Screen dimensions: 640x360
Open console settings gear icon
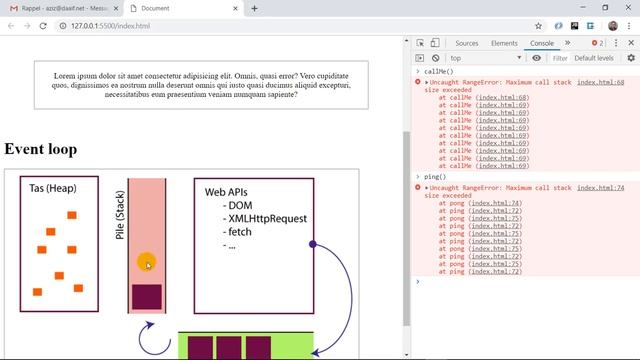click(631, 58)
